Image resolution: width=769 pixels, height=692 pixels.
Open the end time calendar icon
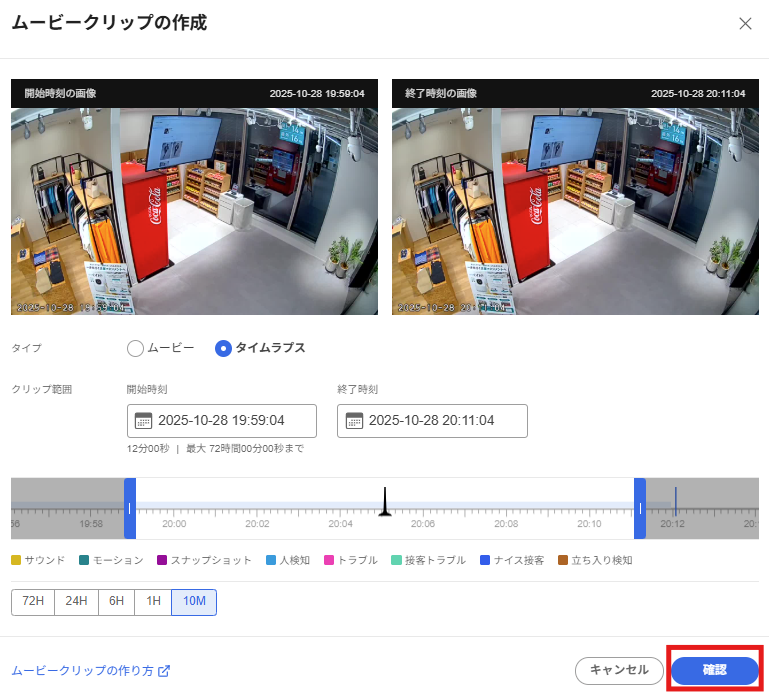(x=354, y=421)
